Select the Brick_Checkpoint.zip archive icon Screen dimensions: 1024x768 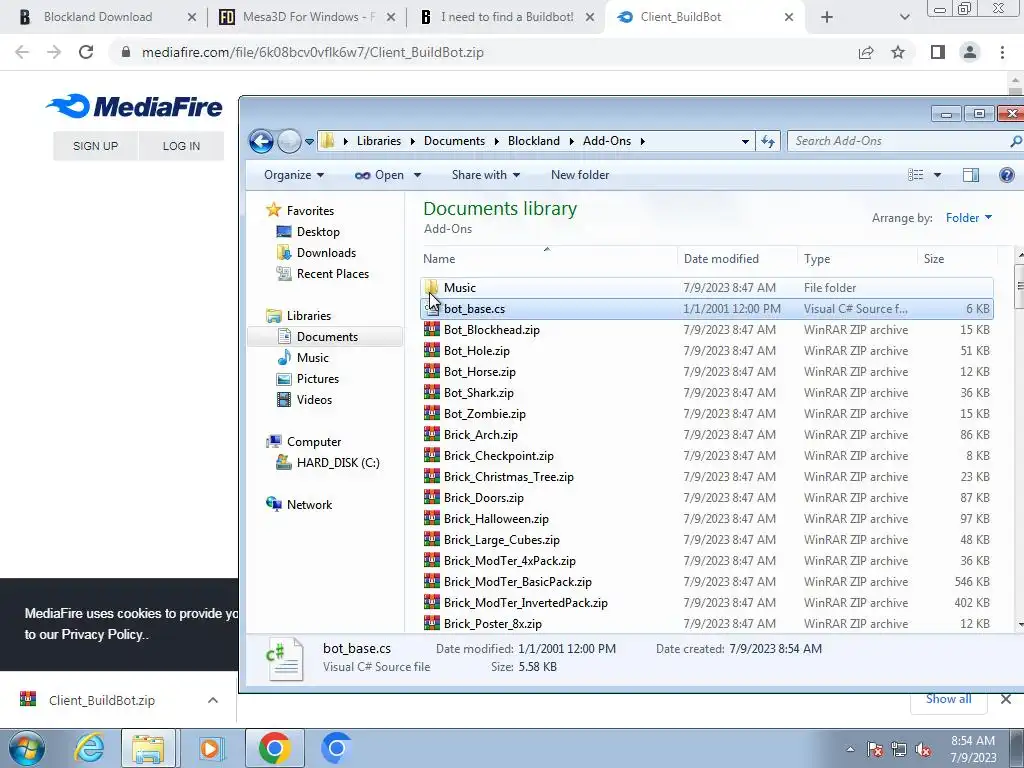[x=432, y=456]
